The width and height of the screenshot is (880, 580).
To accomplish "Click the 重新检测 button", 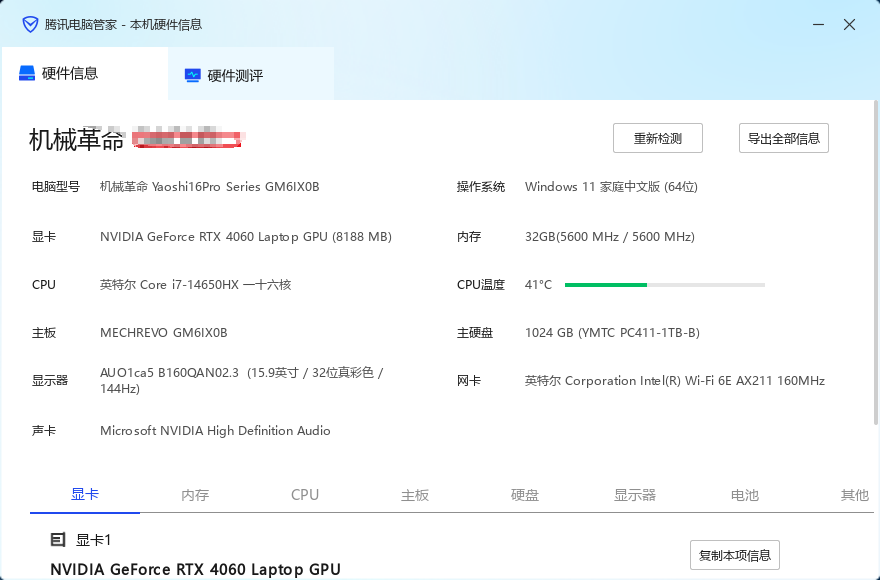I will (x=658, y=138).
